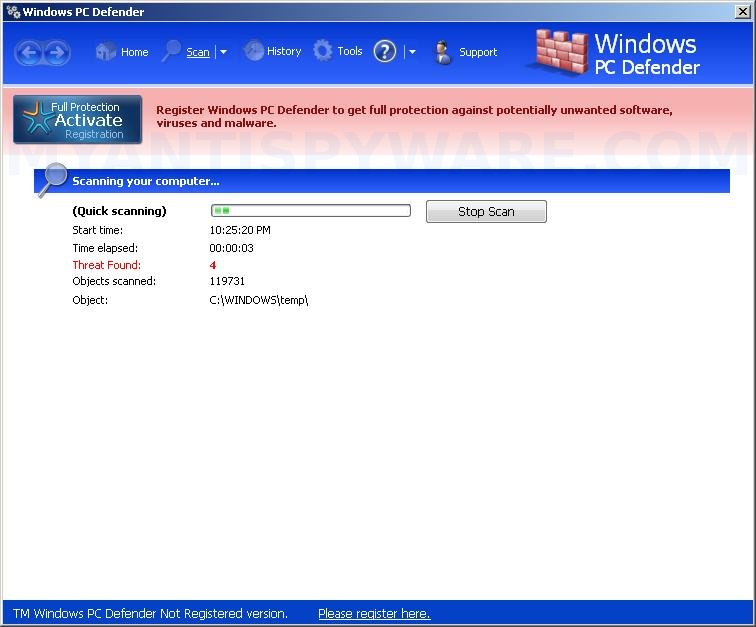
Task: Click the 'Object:' label
Action: pos(90,300)
